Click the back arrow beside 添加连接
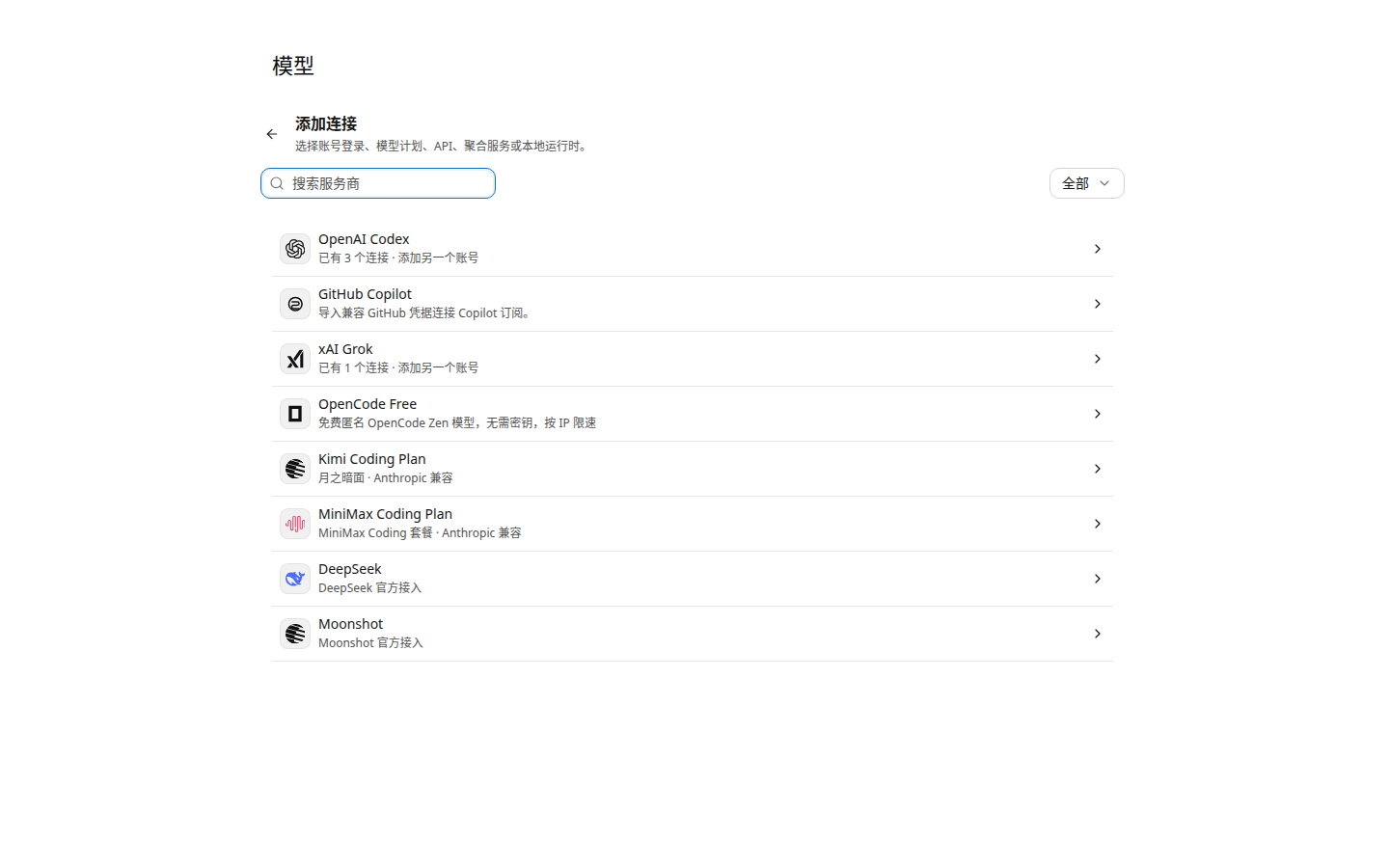This screenshot has height=868, width=1389. pos(272,134)
